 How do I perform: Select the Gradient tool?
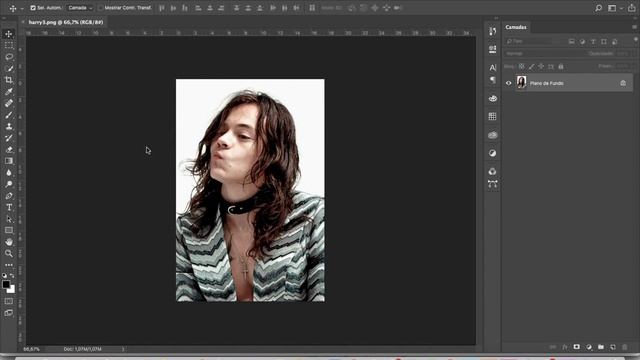(9, 161)
